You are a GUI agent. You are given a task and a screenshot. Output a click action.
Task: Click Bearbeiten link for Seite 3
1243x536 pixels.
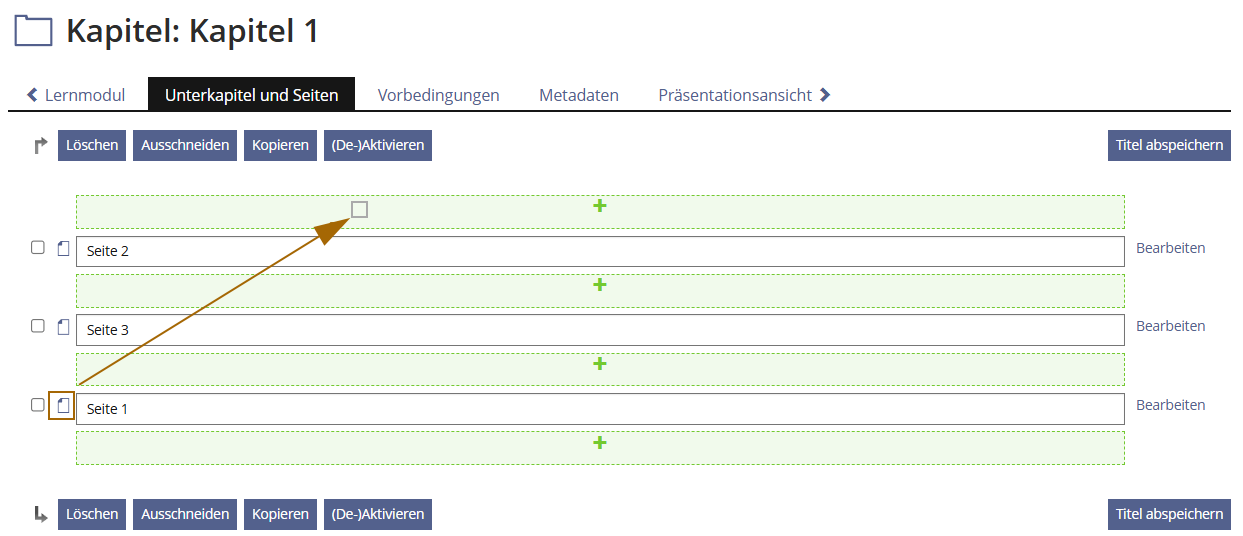point(1170,326)
